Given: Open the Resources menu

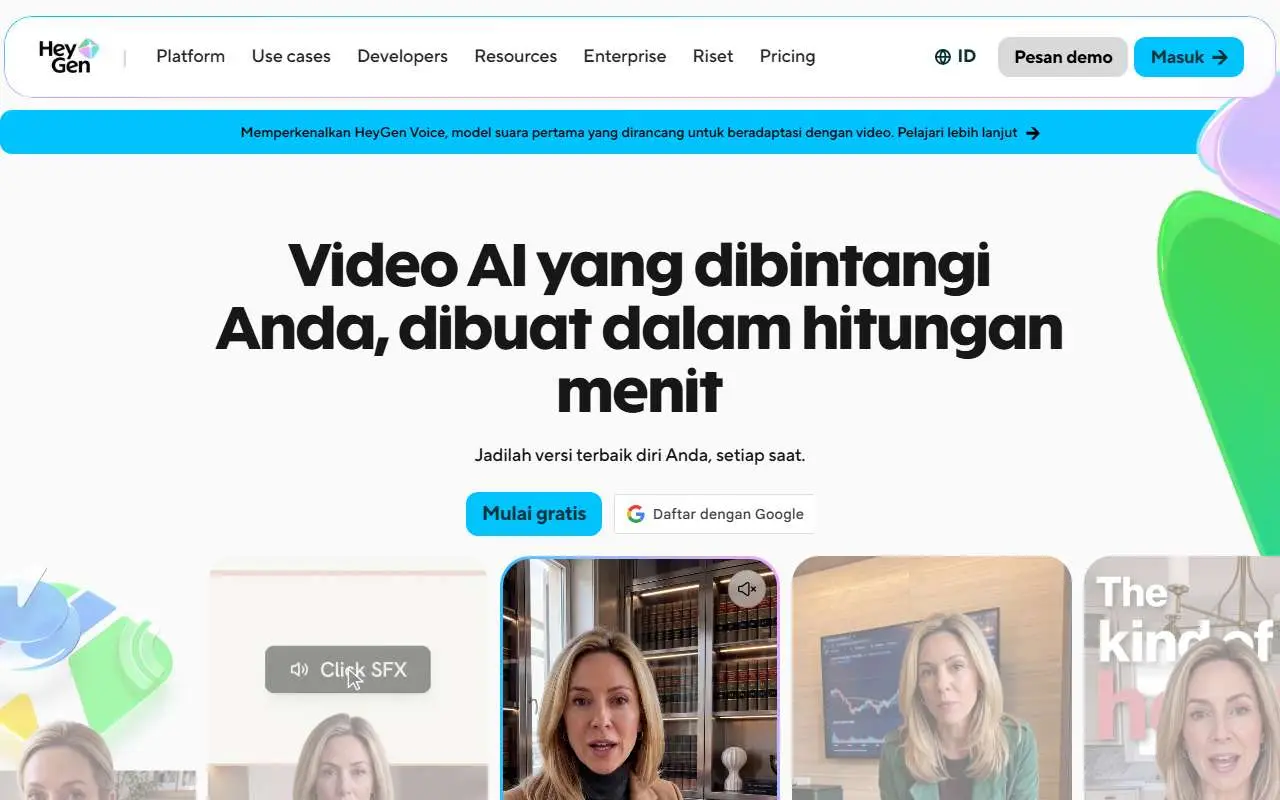Looking at the screenshot, I should [x=515, y=56].
